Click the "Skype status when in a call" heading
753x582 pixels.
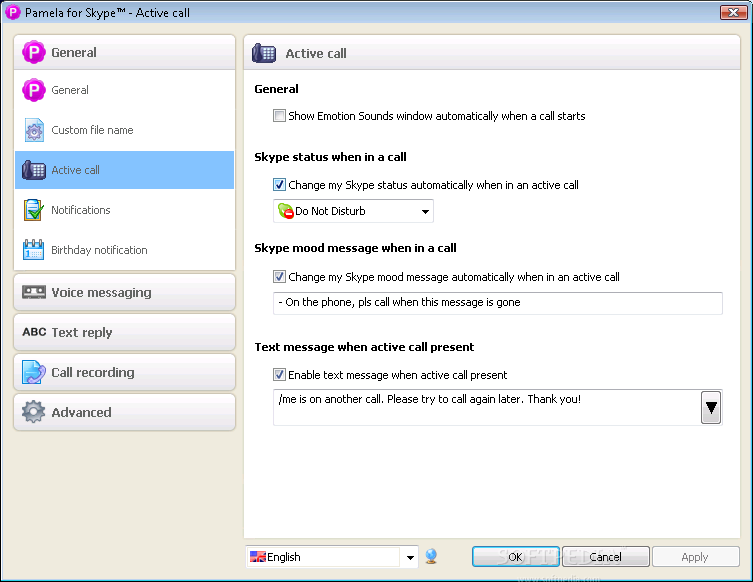(330, 157)
